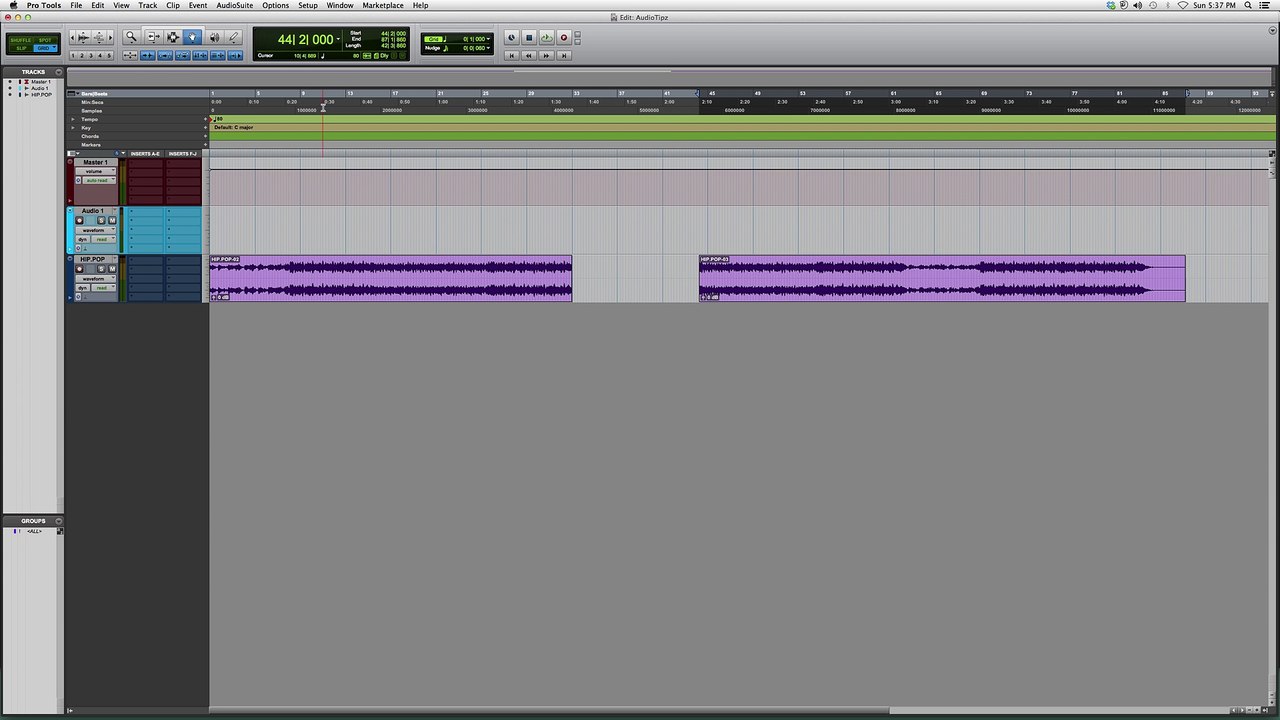Open the Track menu
The width and height of the screenshot is (1280, 720).
tap(148, 5)
